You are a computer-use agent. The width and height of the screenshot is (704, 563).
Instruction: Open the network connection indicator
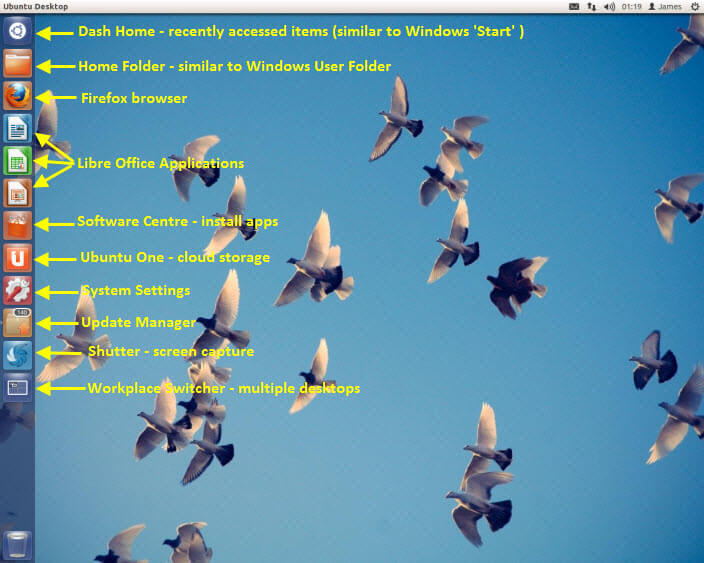tap(592, 6)
